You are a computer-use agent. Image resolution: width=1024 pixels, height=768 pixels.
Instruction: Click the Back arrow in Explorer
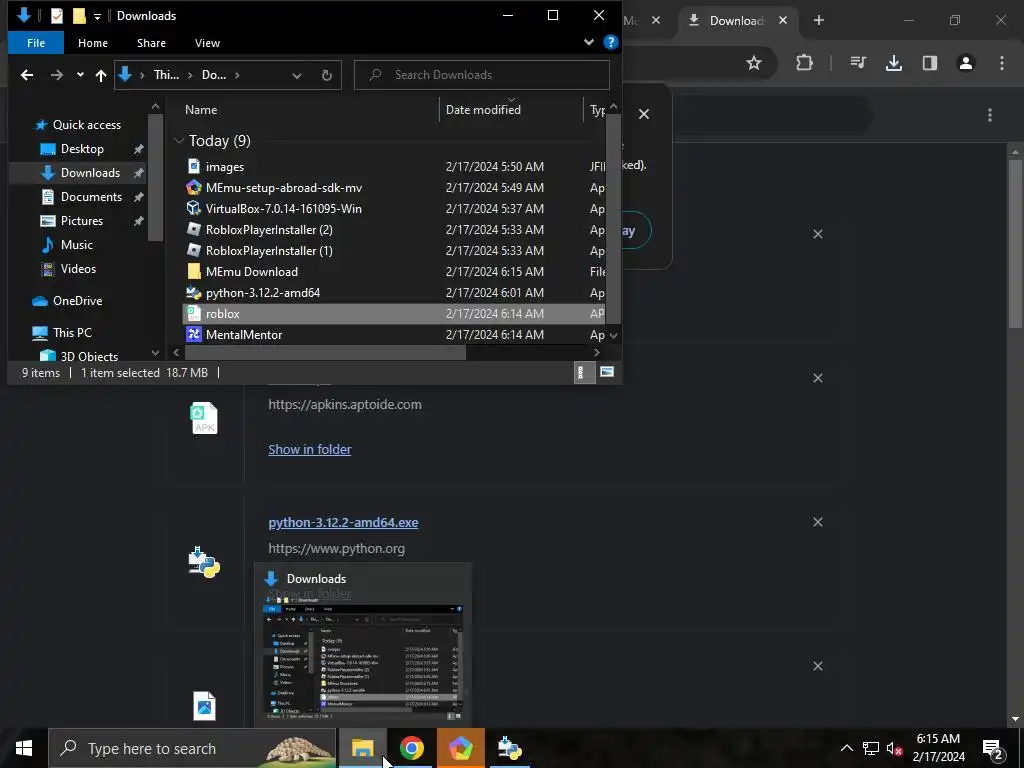point(27,75)
